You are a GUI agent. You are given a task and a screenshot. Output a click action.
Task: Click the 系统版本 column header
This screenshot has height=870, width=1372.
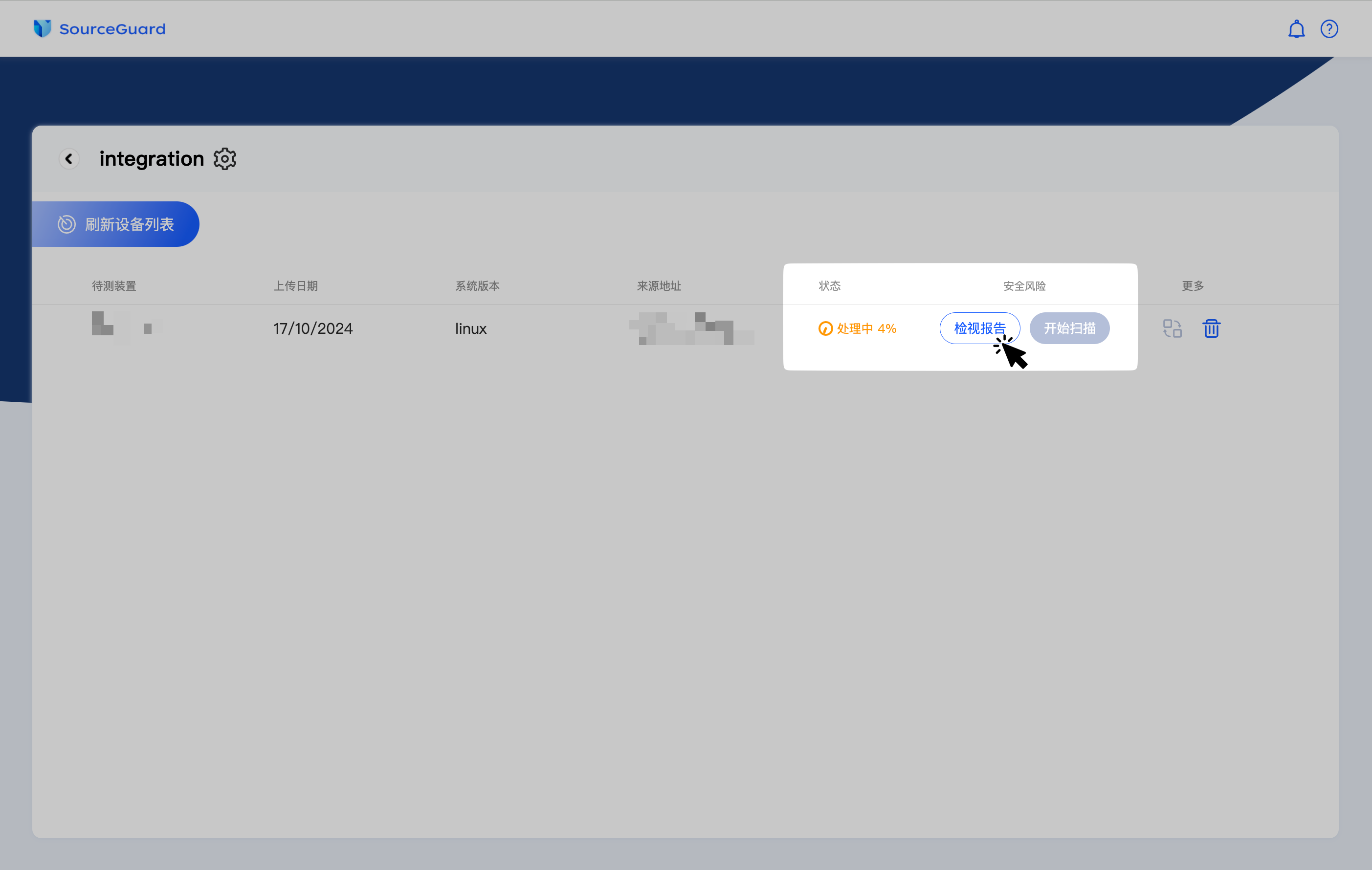[x=477, y=286]
